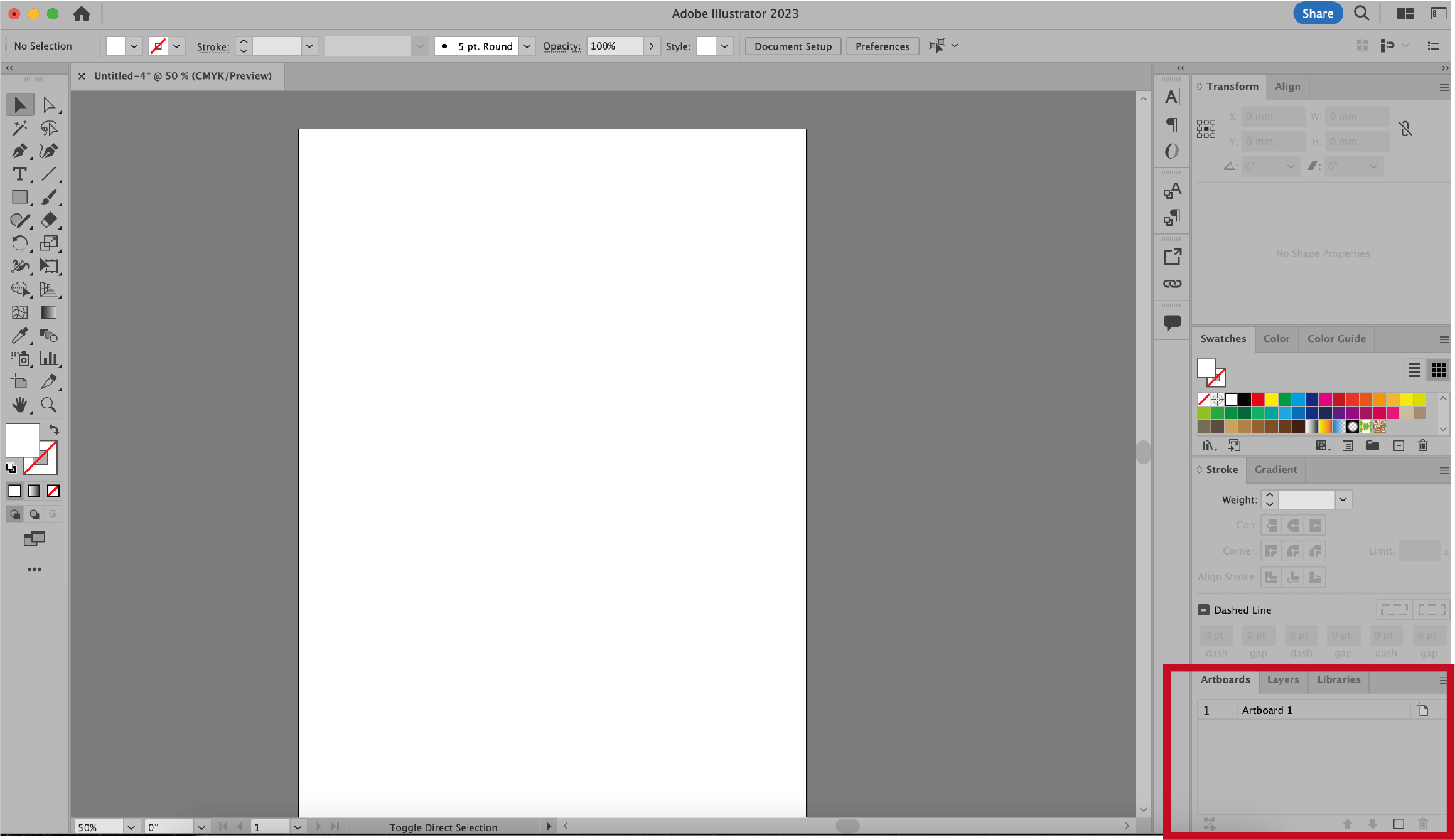1455x840 pixels.
Task: Pick the red color swatch
Action: (x=1257, y=400)
